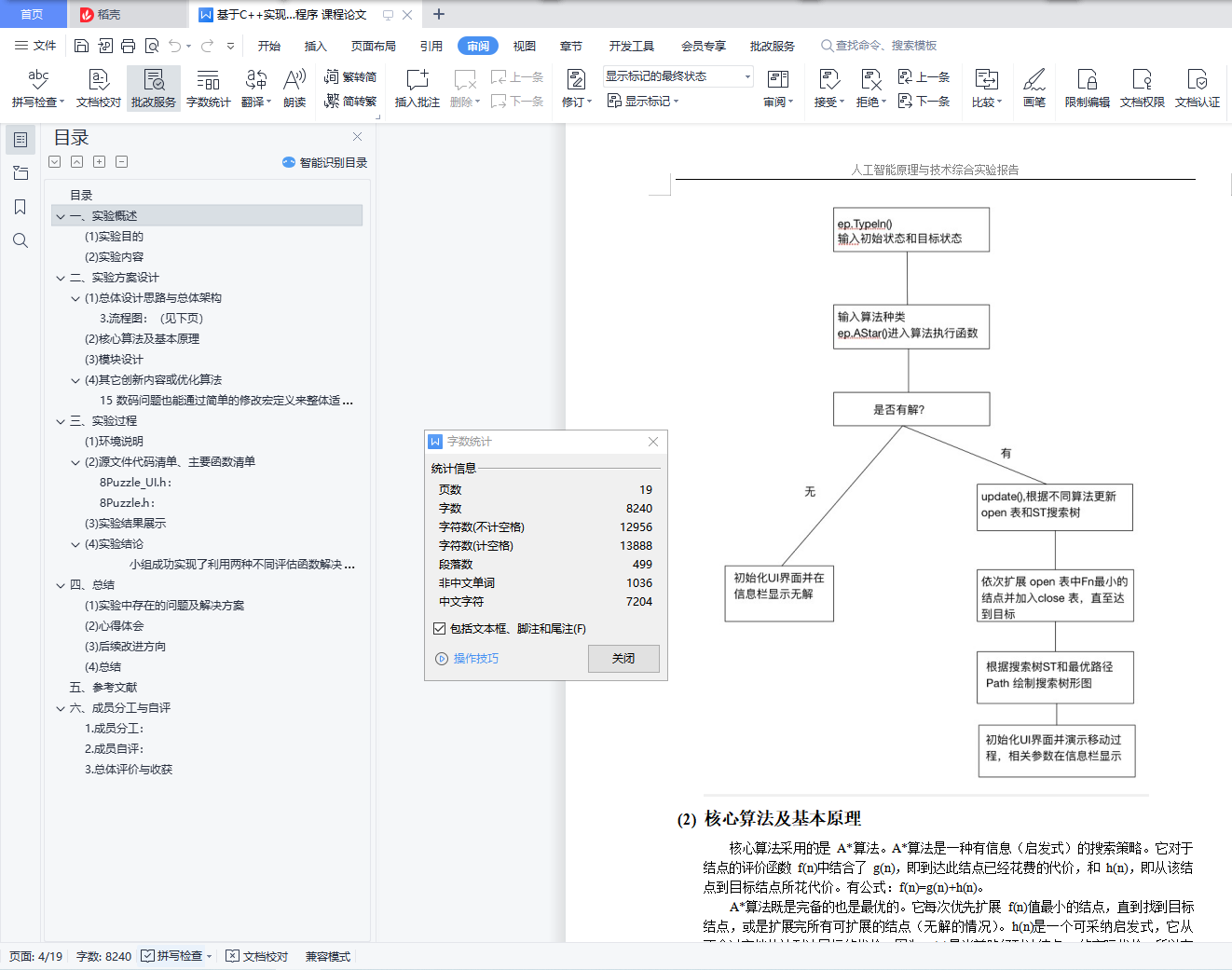Switch to 视图 ribbon tab

[x=525, y=46]
